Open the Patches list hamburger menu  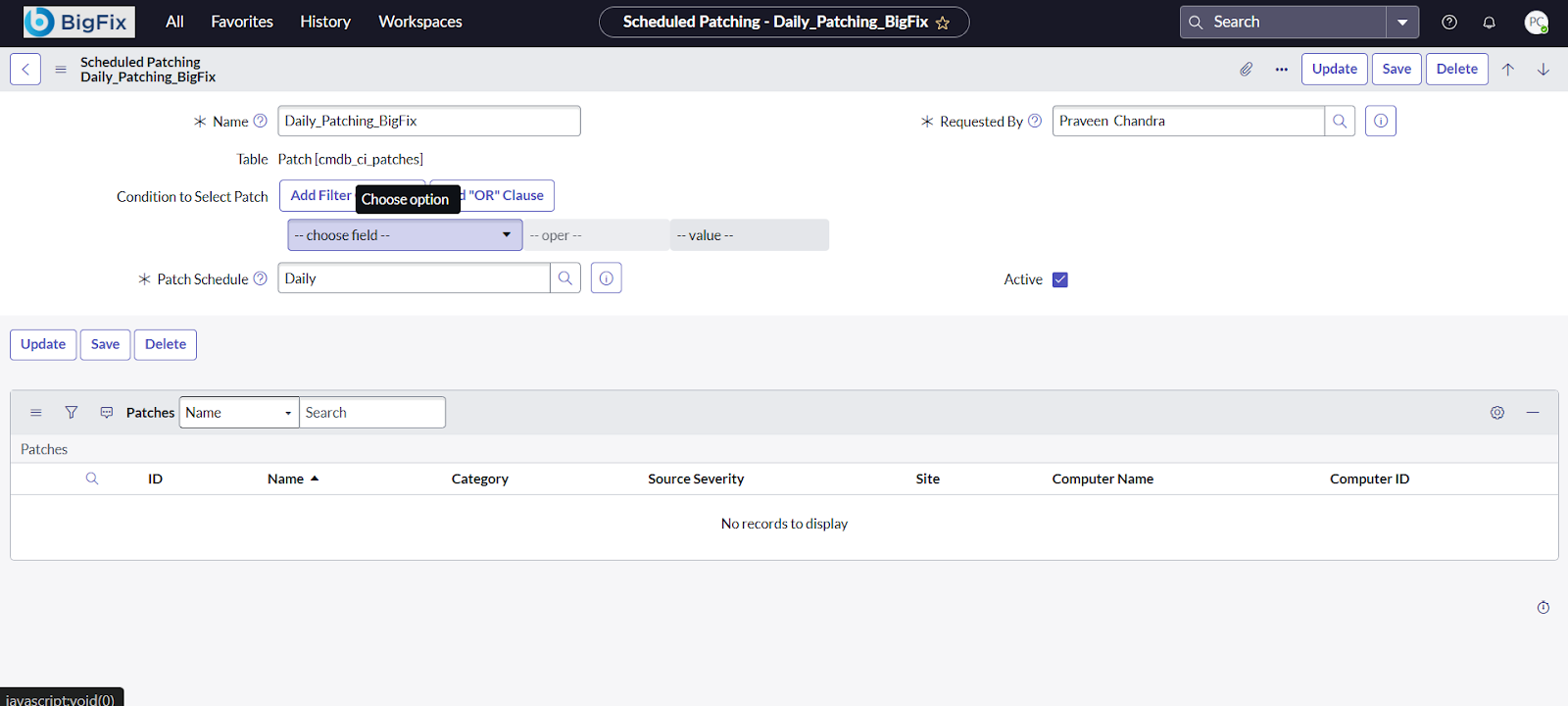tap(36, 413)
